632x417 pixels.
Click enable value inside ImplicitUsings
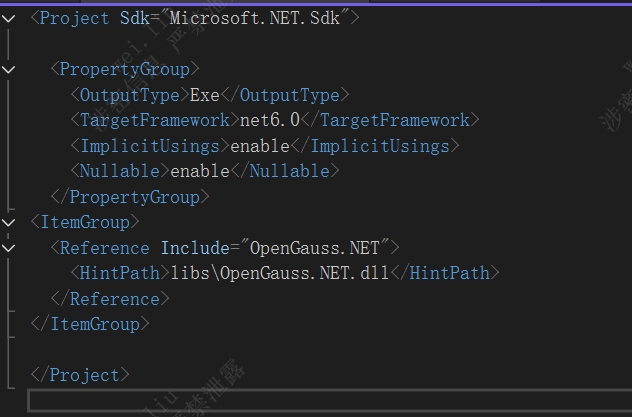tap(260, 146)
